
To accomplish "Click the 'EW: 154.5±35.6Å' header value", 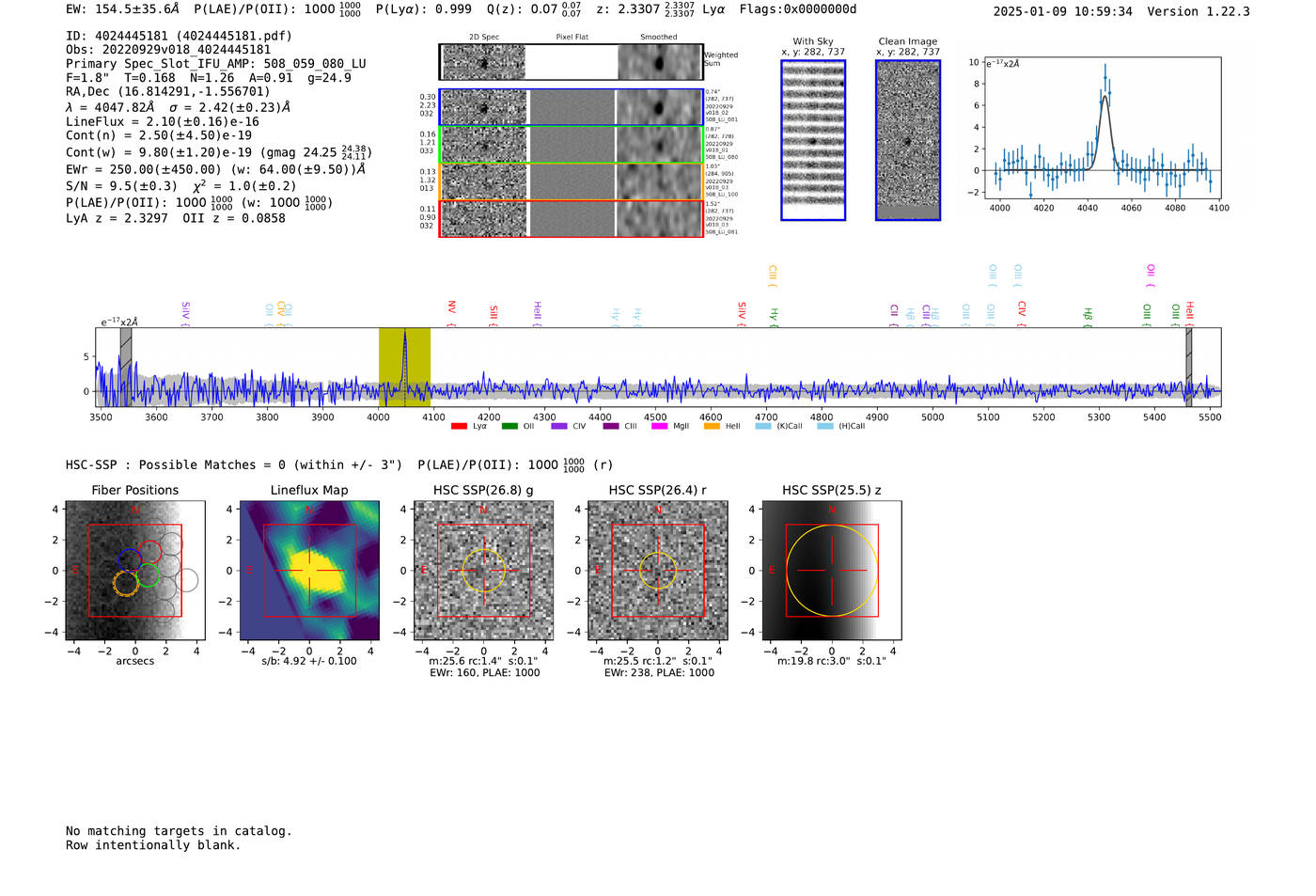I will pos(122,8).
